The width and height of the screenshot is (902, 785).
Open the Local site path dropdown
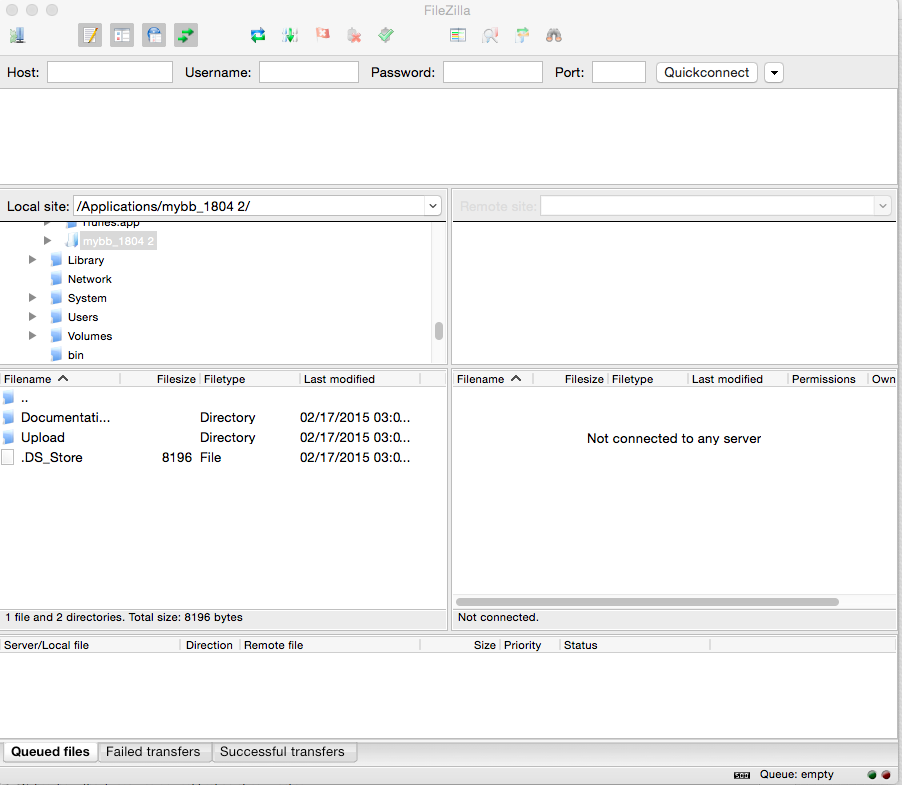pyautogui.click(x=433, y=206)
